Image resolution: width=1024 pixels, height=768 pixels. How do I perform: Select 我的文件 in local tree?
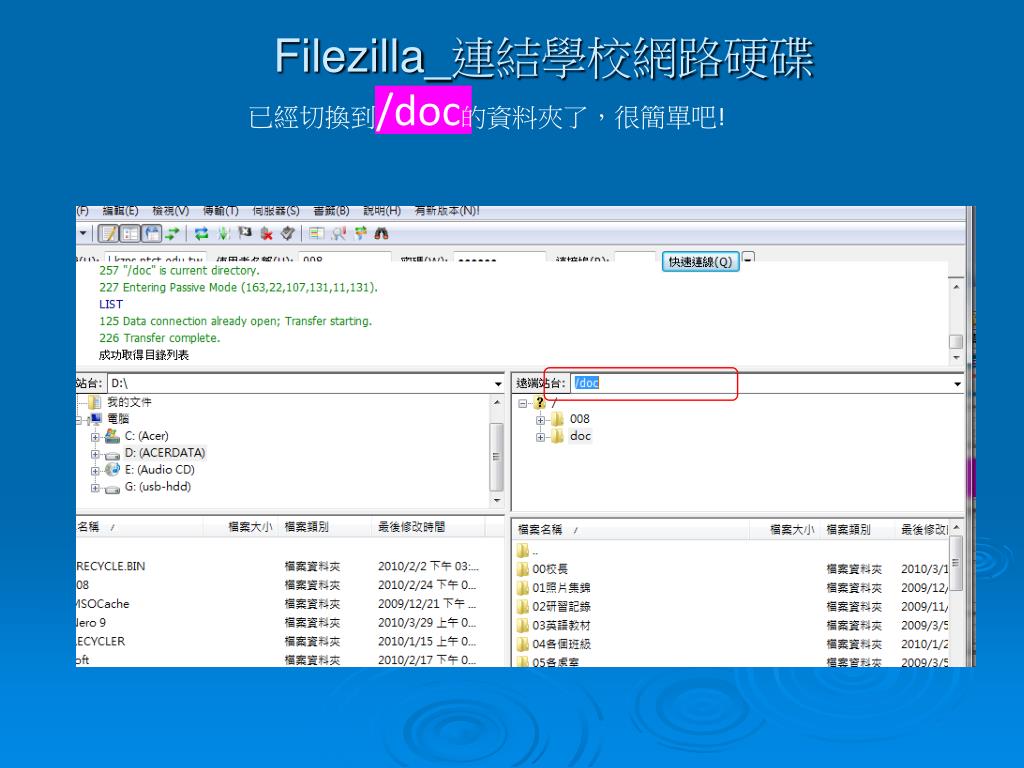click(129, 402)
